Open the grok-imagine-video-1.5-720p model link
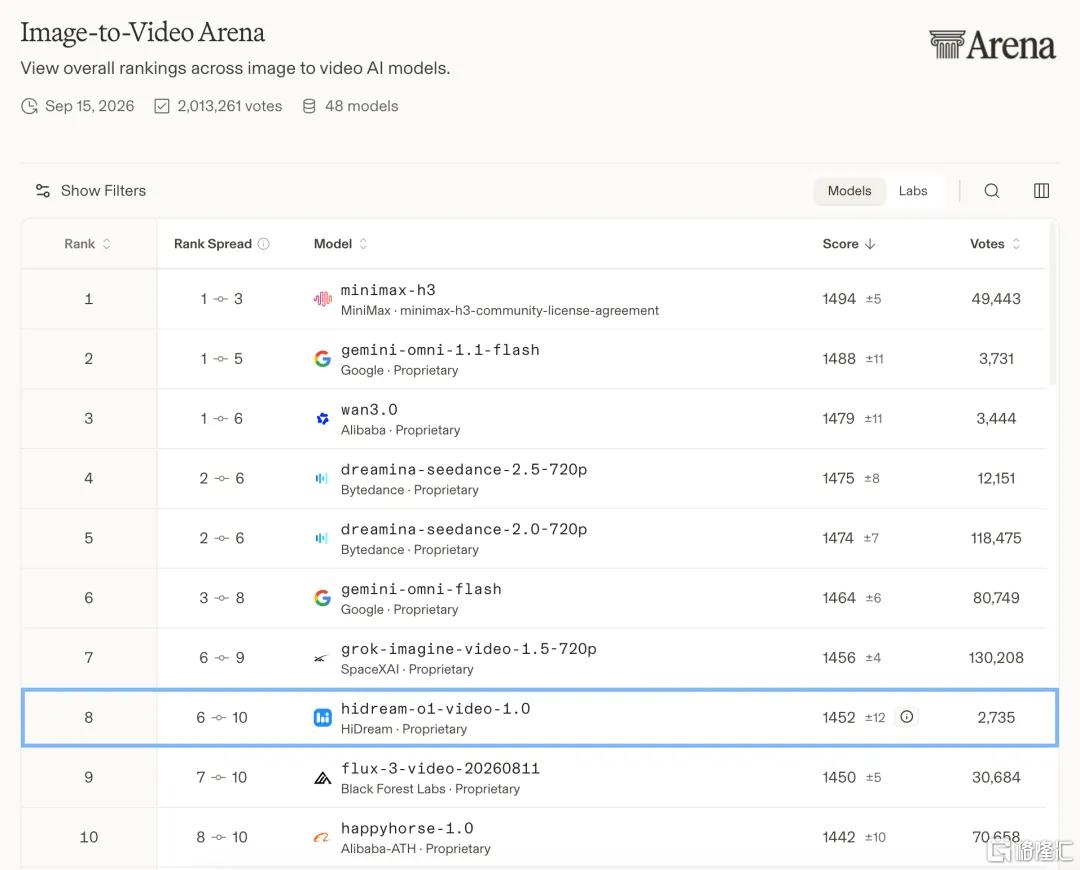This screenshot has height=870, width=1080. tap(468, 649)
